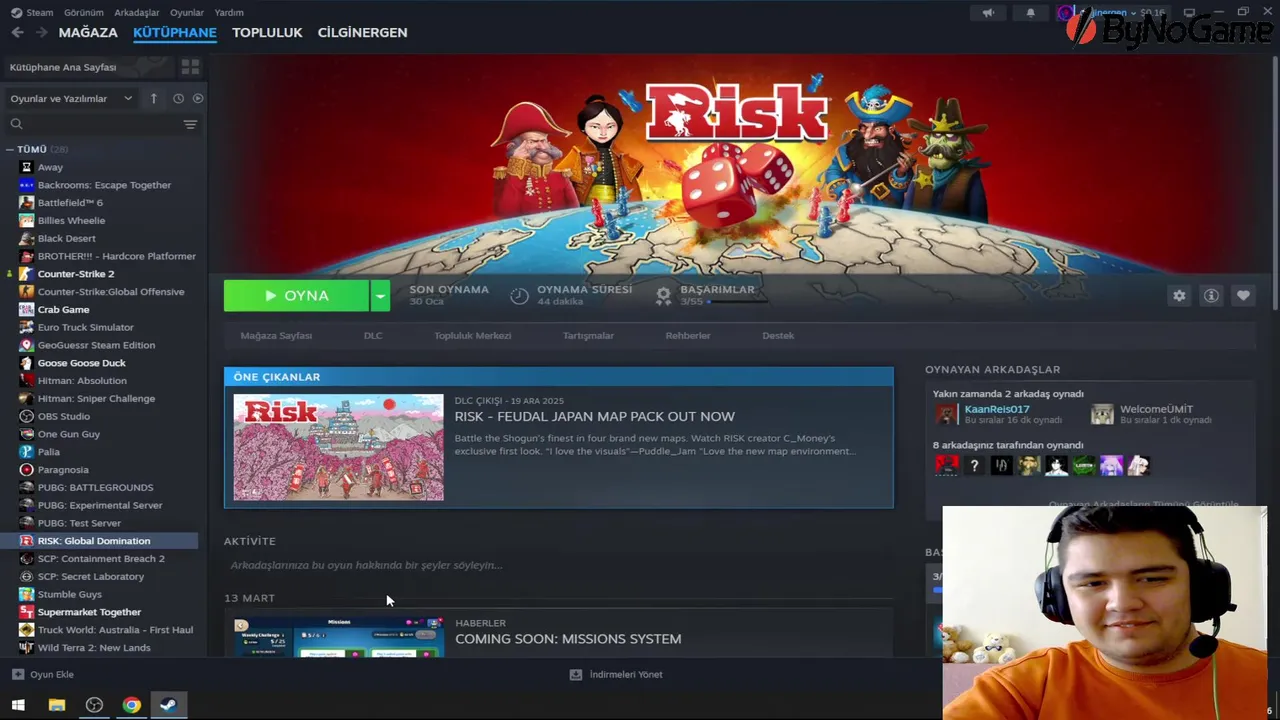The image size is (1280, 720).
Task: Expand the green play options dropdown arrow
Action: tap(380, 296)
